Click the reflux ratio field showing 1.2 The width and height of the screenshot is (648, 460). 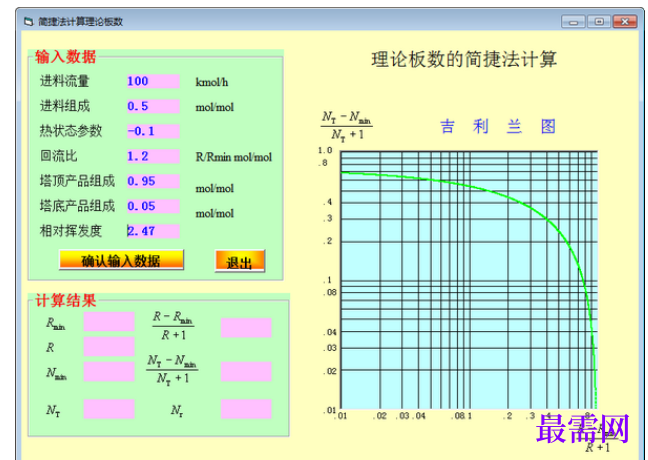[x=153, y=156]
